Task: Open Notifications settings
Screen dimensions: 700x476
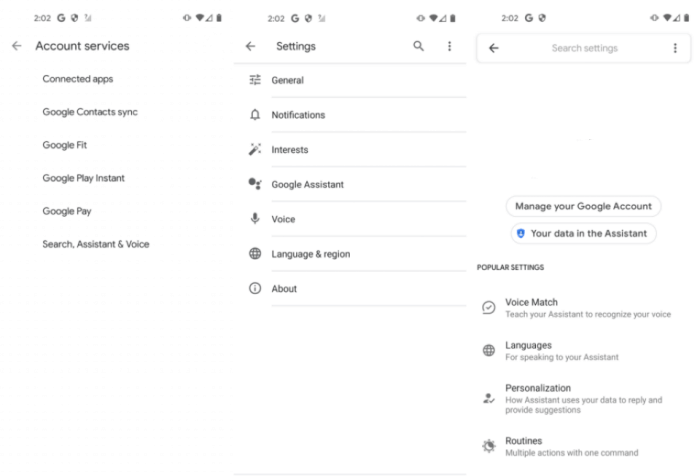Action: tap(350, 115)
